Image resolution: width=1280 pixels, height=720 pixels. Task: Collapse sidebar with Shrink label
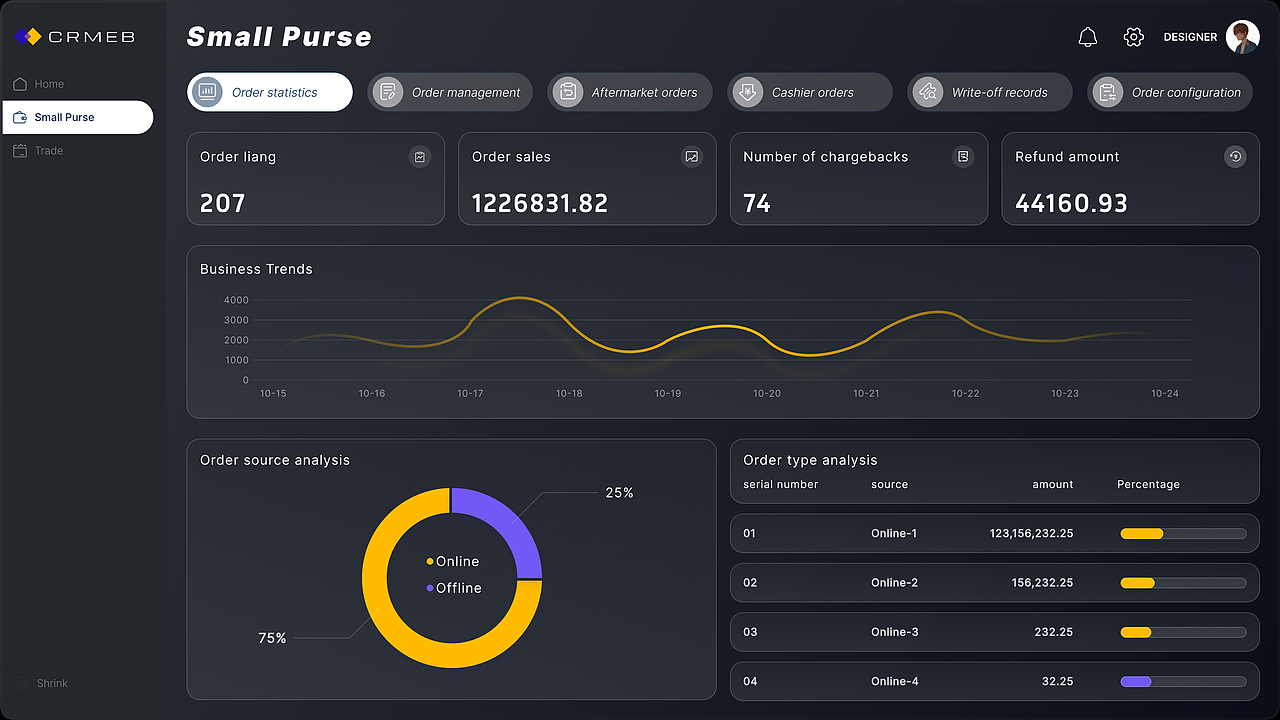click(52, 684)
